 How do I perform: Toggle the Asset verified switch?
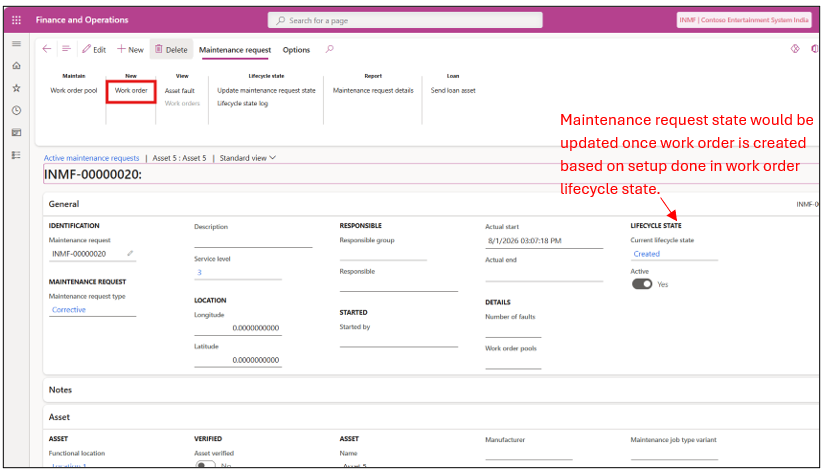tap(205, 464)
